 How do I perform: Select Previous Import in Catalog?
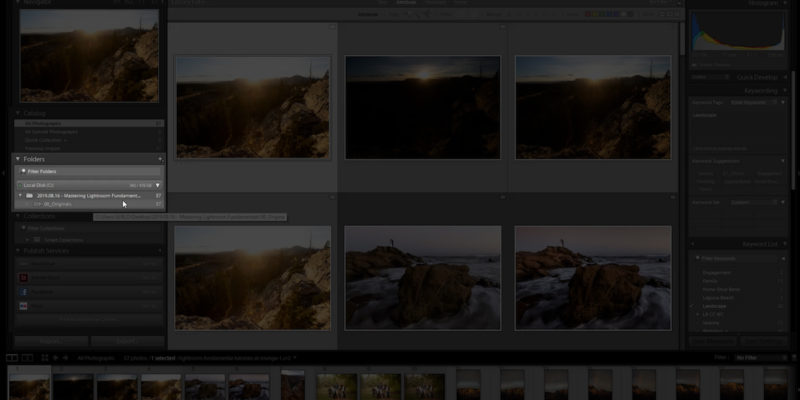pyautogui.click(x=89, y=148)
